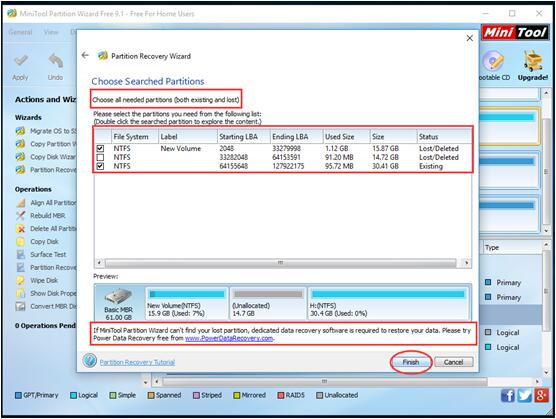556x419 pixels.
Task: Click the partition list scroll left arrow
Action: pos(99,263)
